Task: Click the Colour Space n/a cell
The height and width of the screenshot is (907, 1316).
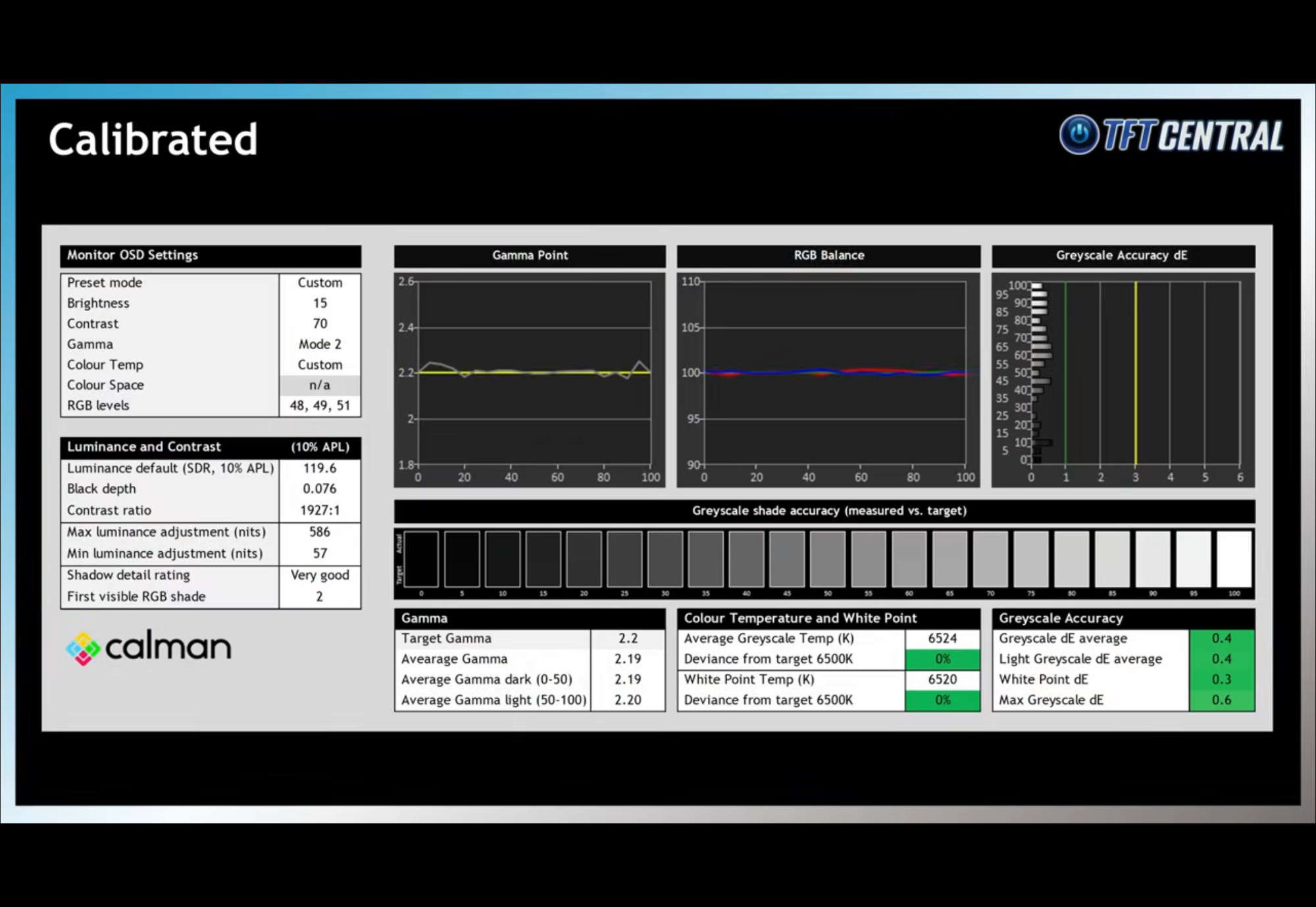Action: click(x=320, y=385)
